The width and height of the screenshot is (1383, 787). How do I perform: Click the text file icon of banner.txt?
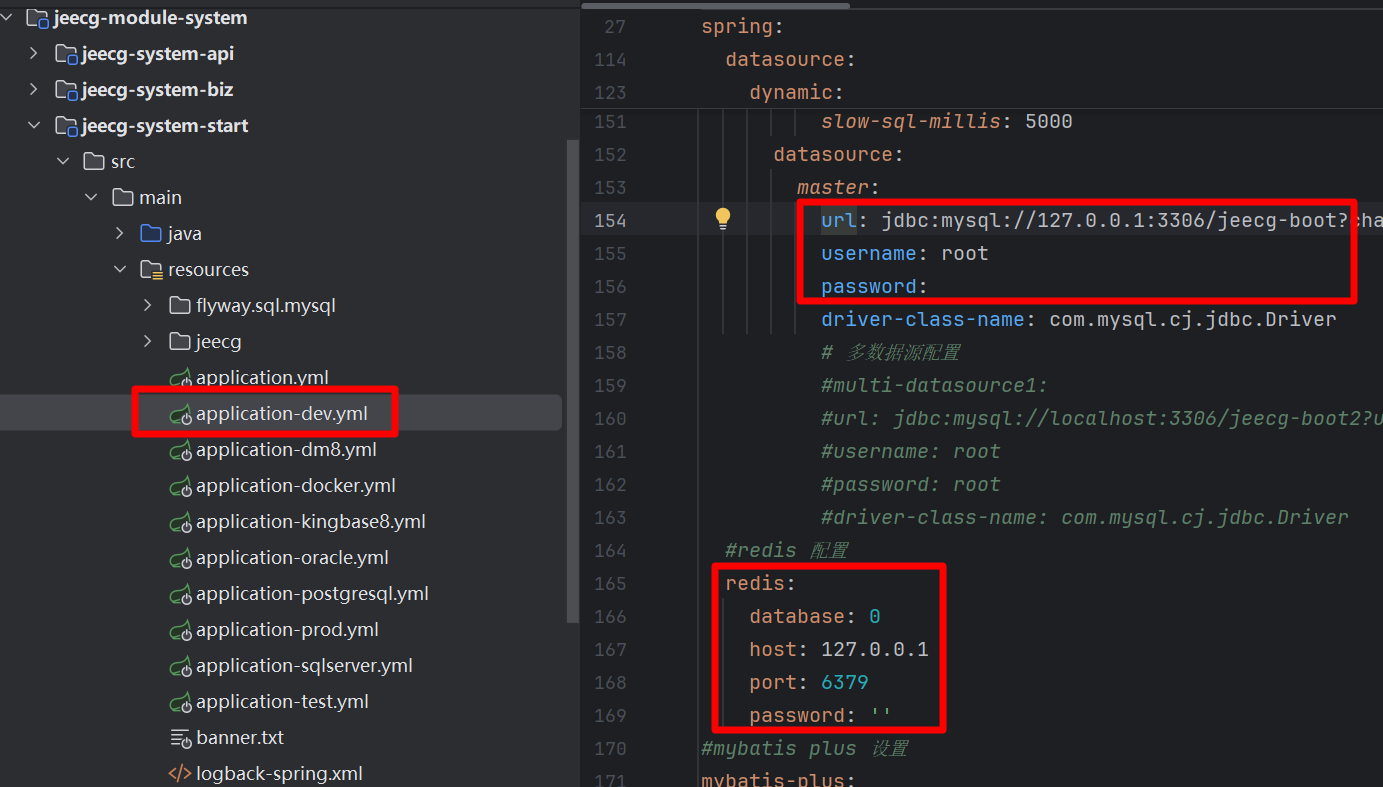click(180, 738)
